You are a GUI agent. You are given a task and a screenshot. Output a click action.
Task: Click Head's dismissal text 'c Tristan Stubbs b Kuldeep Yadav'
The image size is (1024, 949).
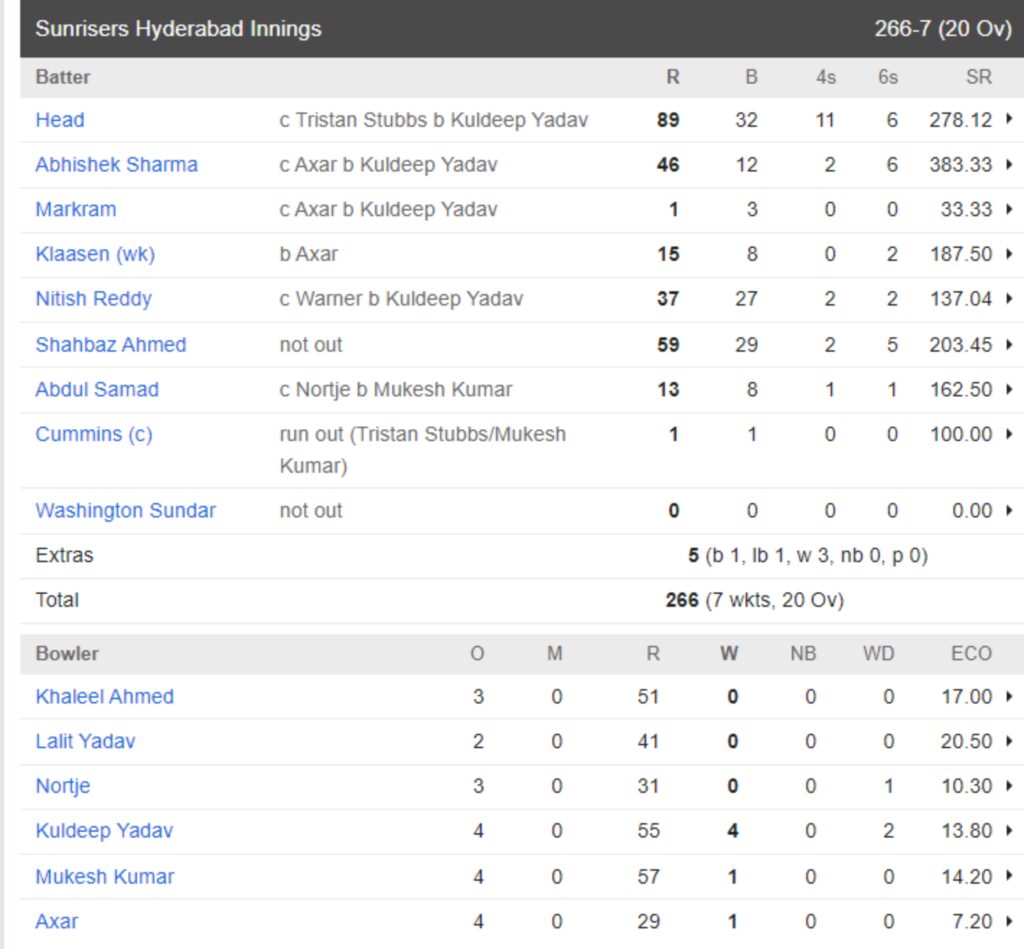pos(434,120)
